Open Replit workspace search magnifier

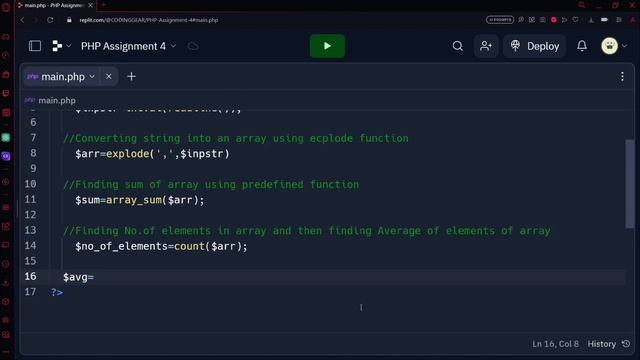[x=458, y=46]
